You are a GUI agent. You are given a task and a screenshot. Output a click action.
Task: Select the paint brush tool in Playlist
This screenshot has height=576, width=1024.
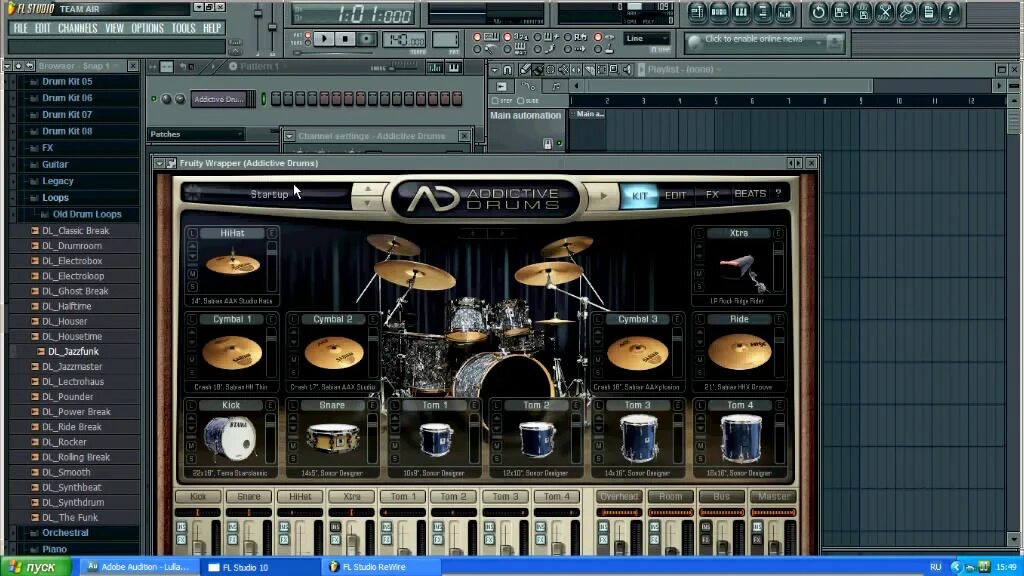tap(537, 69)
